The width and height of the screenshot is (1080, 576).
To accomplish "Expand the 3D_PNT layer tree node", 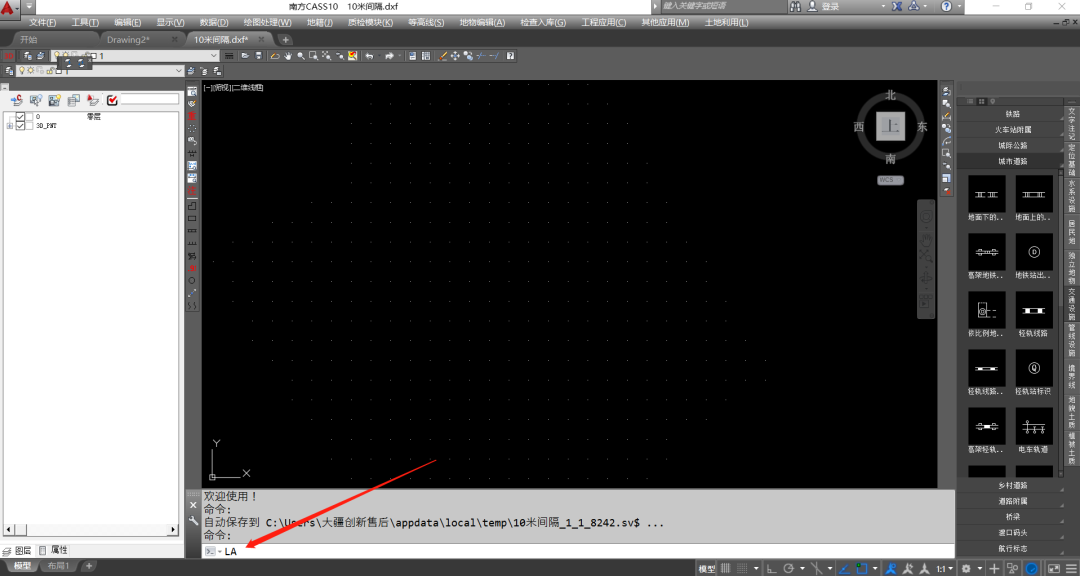I will [9, 126].
